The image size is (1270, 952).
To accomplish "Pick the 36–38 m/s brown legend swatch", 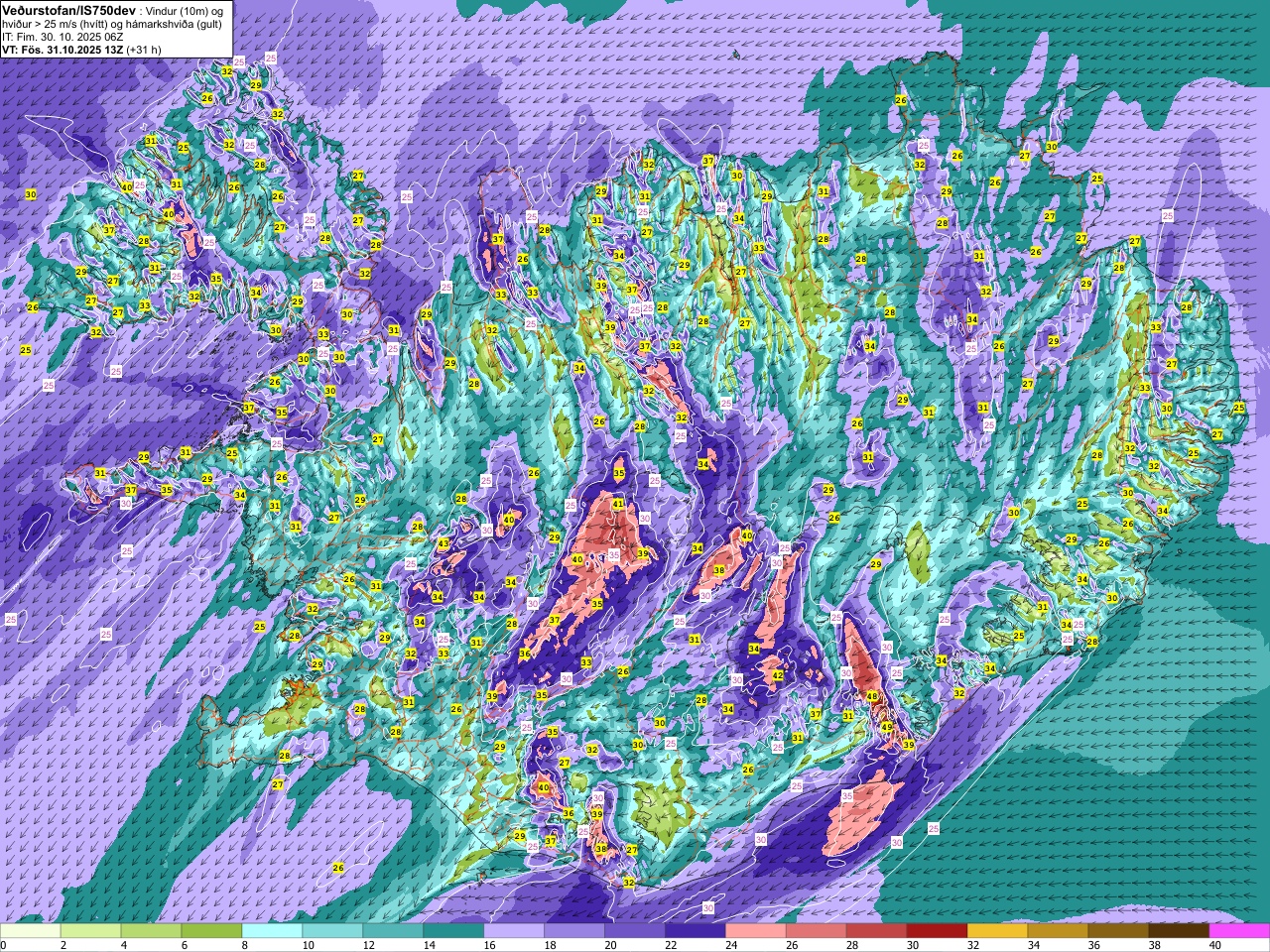I will click(1119, 932).
